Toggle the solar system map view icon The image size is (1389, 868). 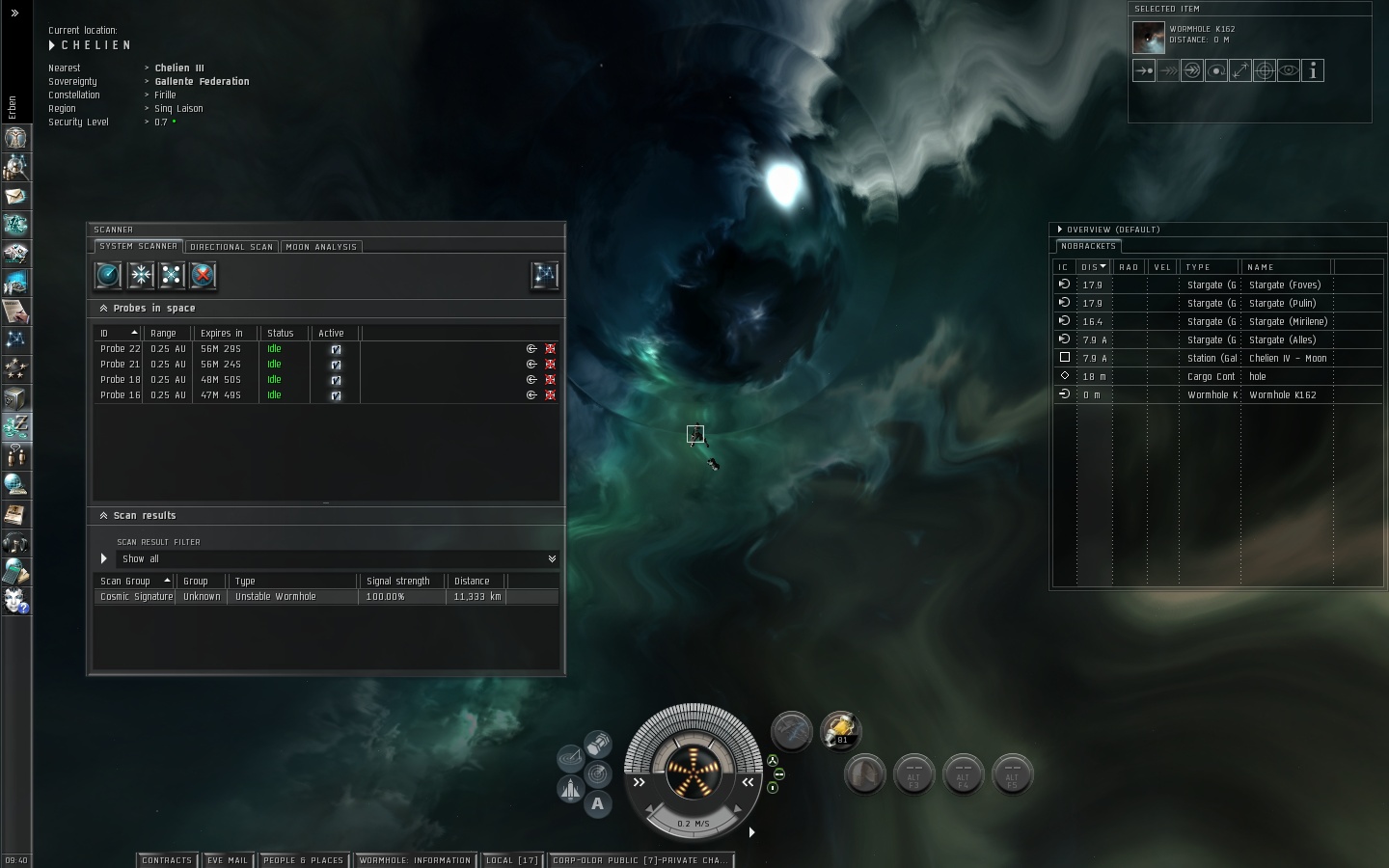point(545,276)
